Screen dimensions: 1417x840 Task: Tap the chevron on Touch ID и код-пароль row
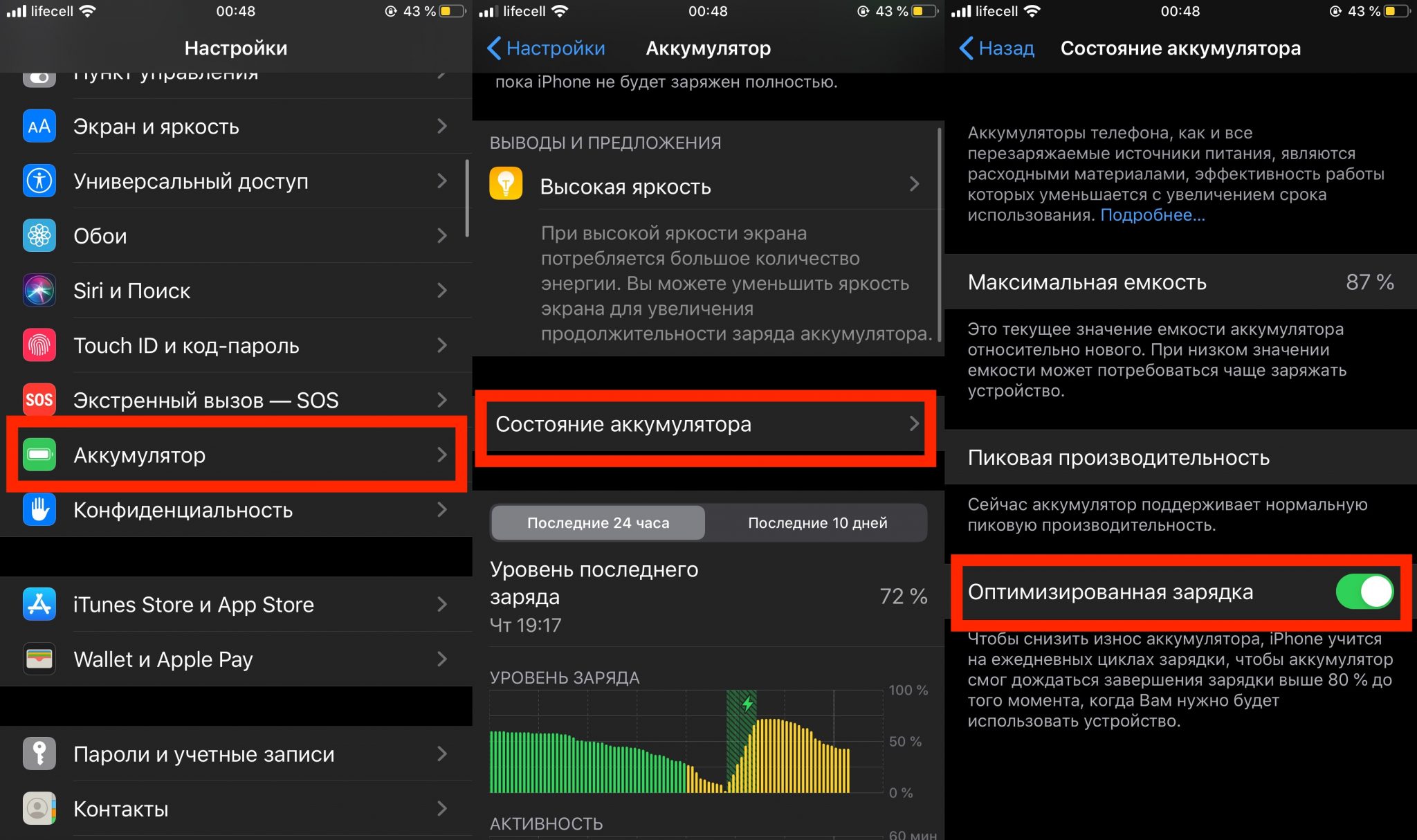442,345
